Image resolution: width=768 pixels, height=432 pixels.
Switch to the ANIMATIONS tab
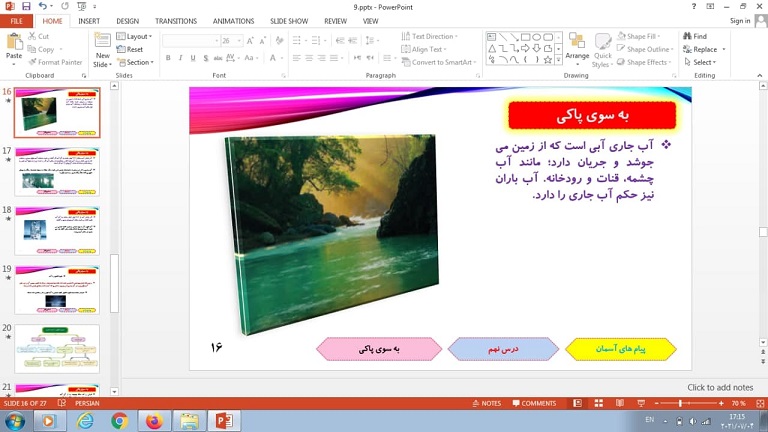pos(233,20)
